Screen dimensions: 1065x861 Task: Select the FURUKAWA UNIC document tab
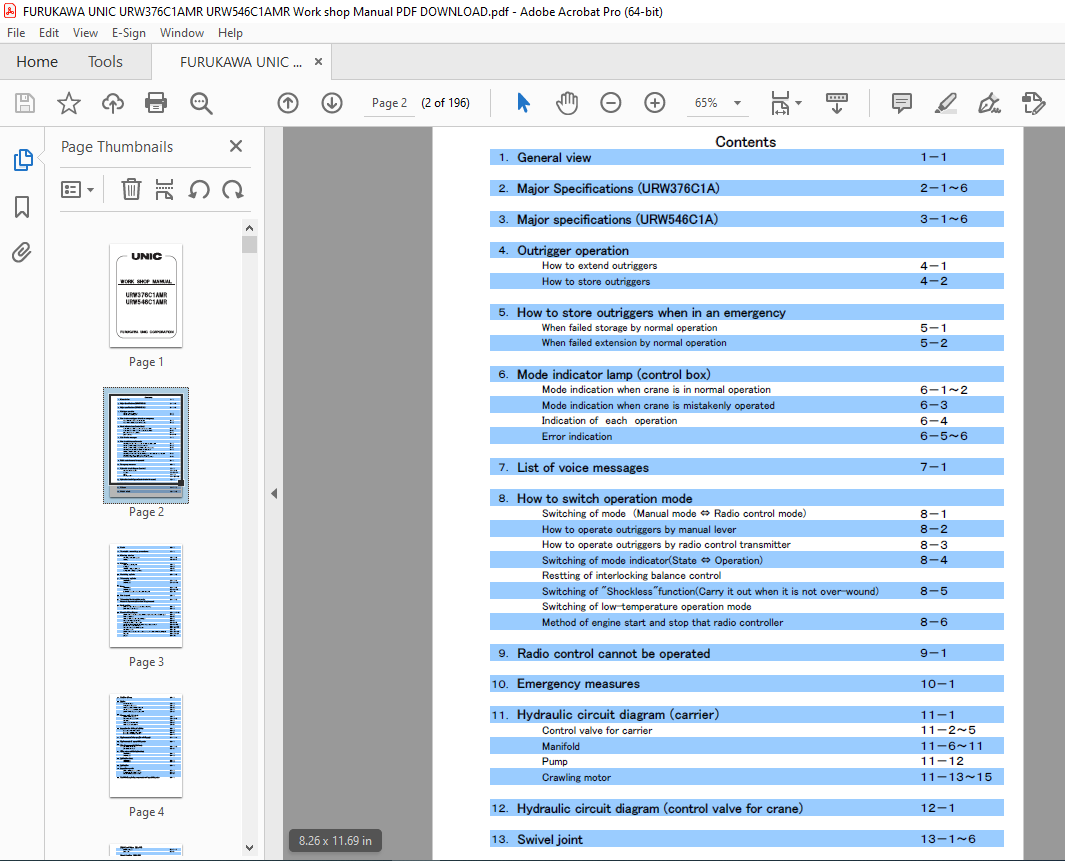coord(241,62)
